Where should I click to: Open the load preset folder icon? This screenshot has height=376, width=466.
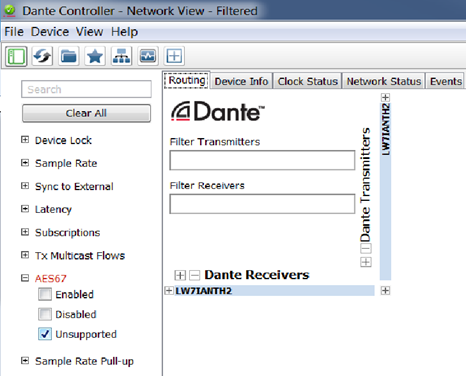click(x=69, y=56)
